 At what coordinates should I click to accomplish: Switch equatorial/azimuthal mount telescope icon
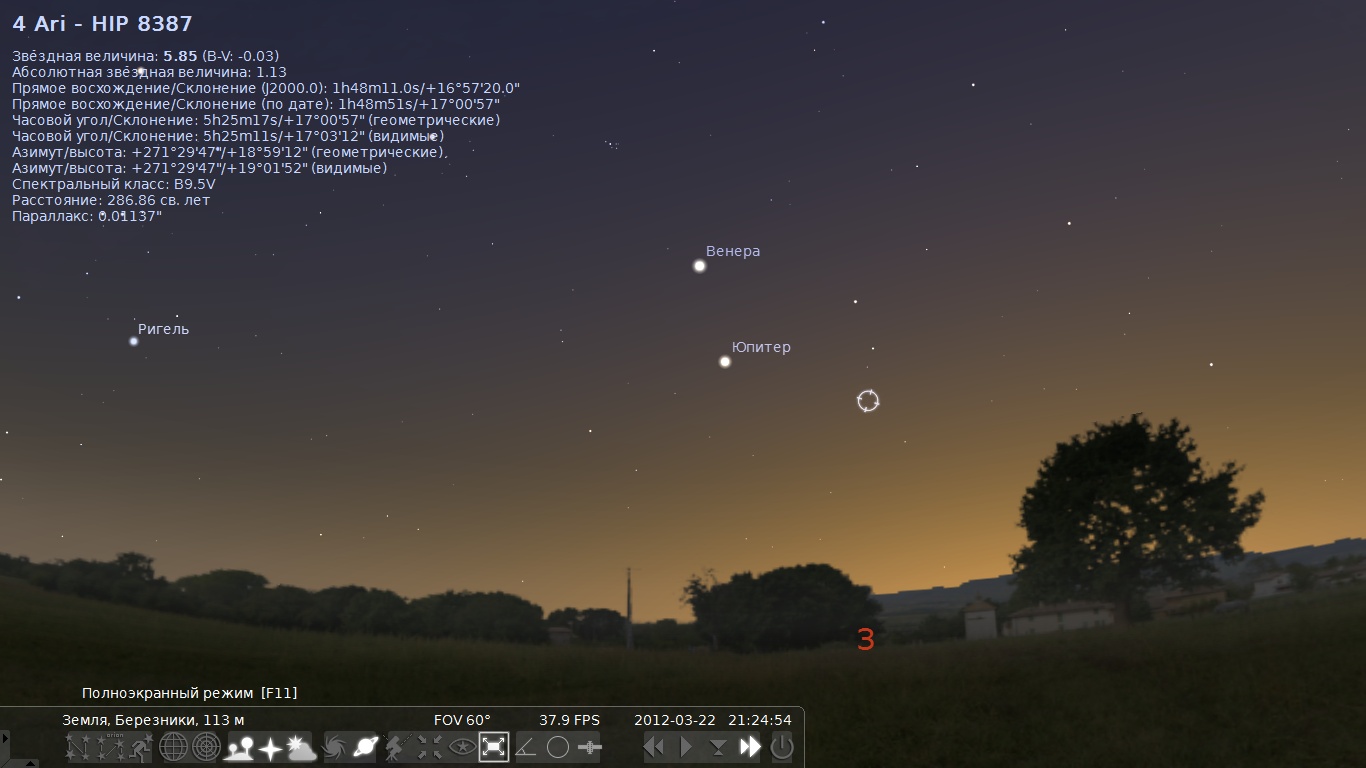pyautogui.click(x=397, y=747)
